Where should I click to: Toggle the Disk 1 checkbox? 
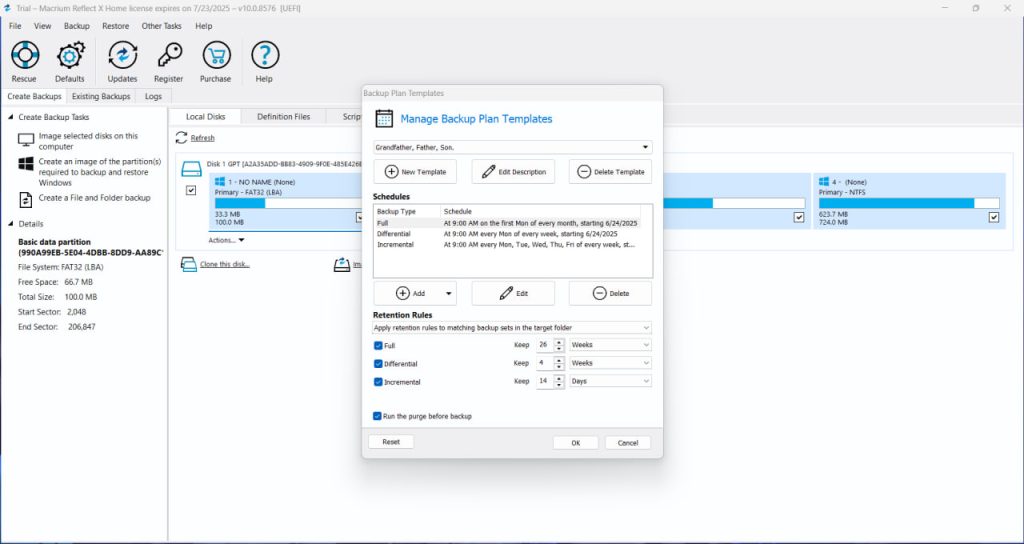(191, 190)
